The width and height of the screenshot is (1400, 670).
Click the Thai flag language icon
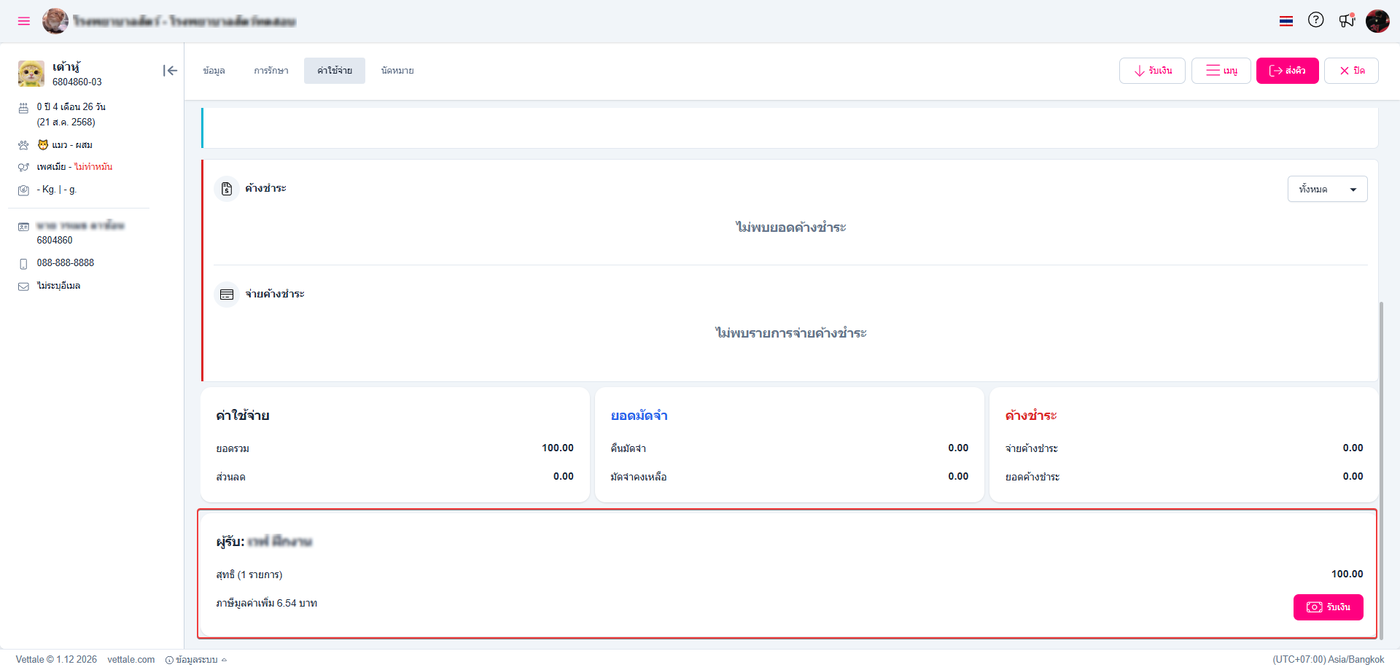[x=1286, y=21]
